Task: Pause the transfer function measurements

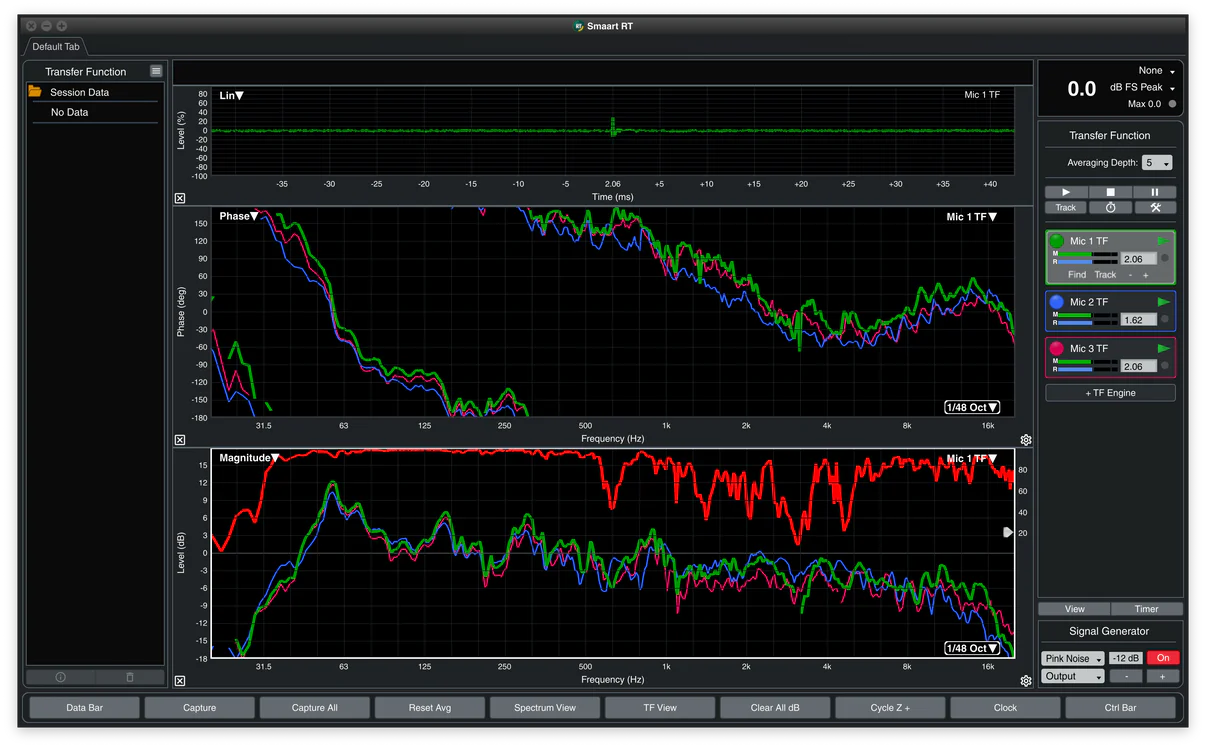Action: tap(1154, 192)
